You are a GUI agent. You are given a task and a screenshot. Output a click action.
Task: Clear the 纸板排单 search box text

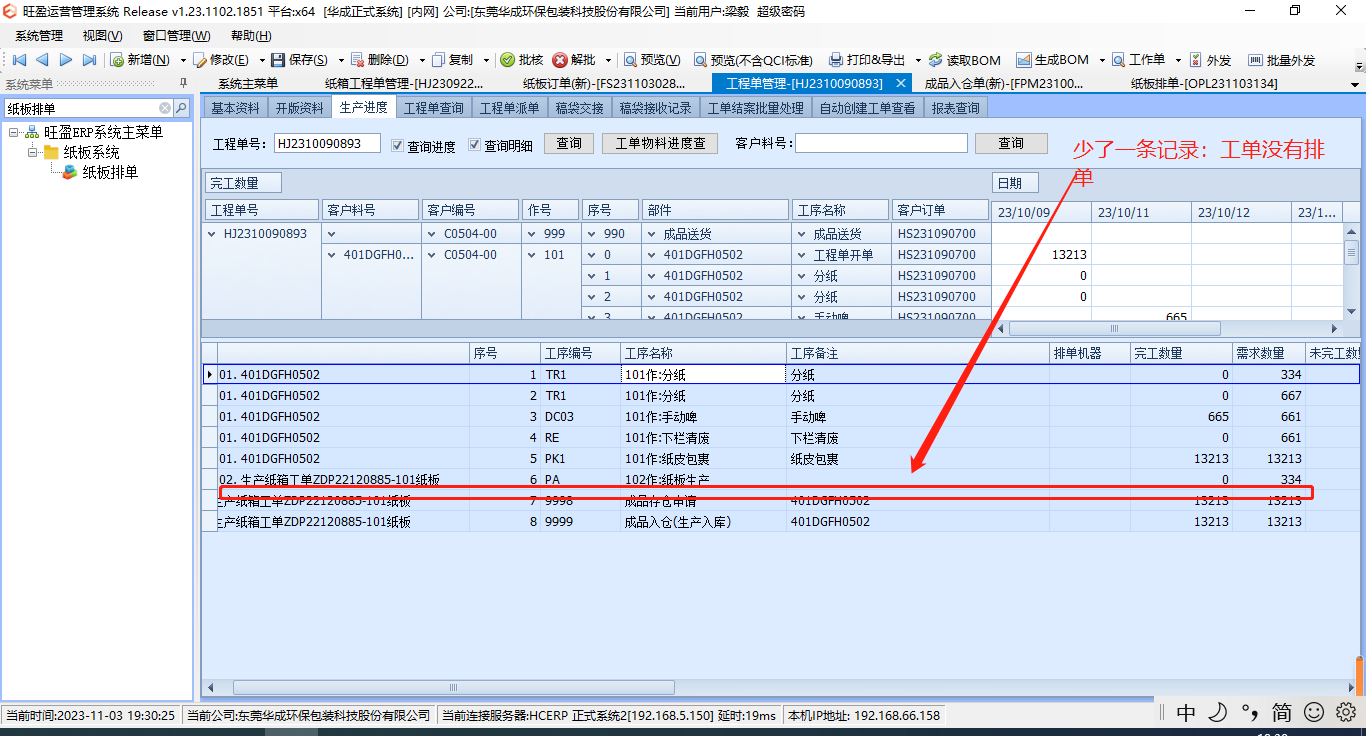(x=165, y=108)
